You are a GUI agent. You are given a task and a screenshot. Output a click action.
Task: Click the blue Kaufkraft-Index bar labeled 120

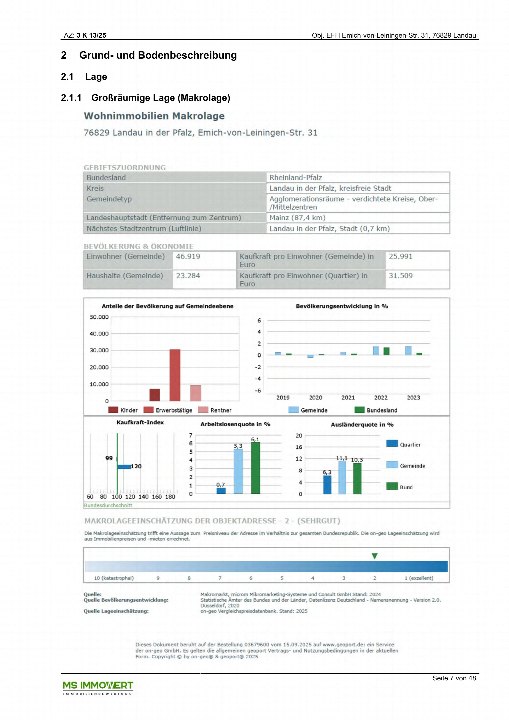pyautogui.click(x=124, y=467)
